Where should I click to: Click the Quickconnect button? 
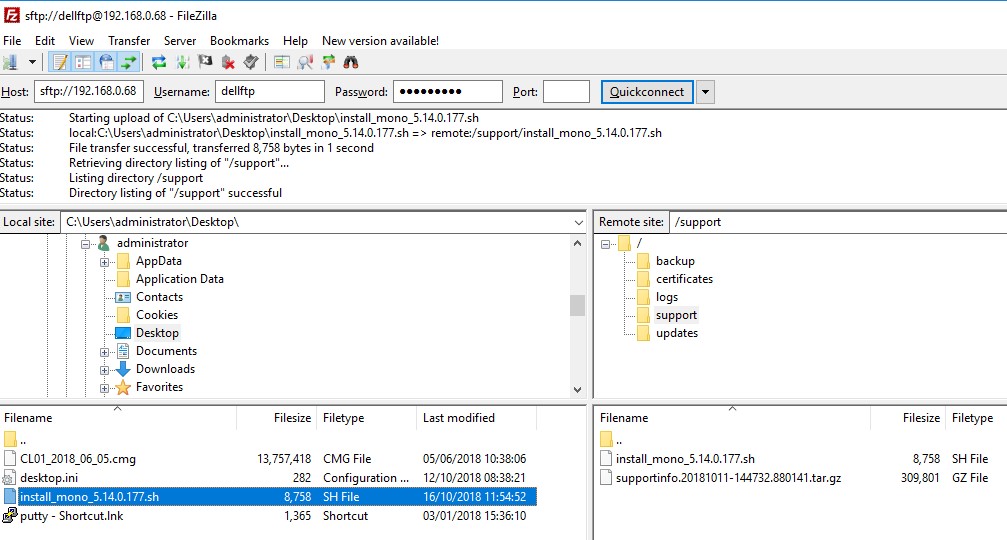point(647,92)
